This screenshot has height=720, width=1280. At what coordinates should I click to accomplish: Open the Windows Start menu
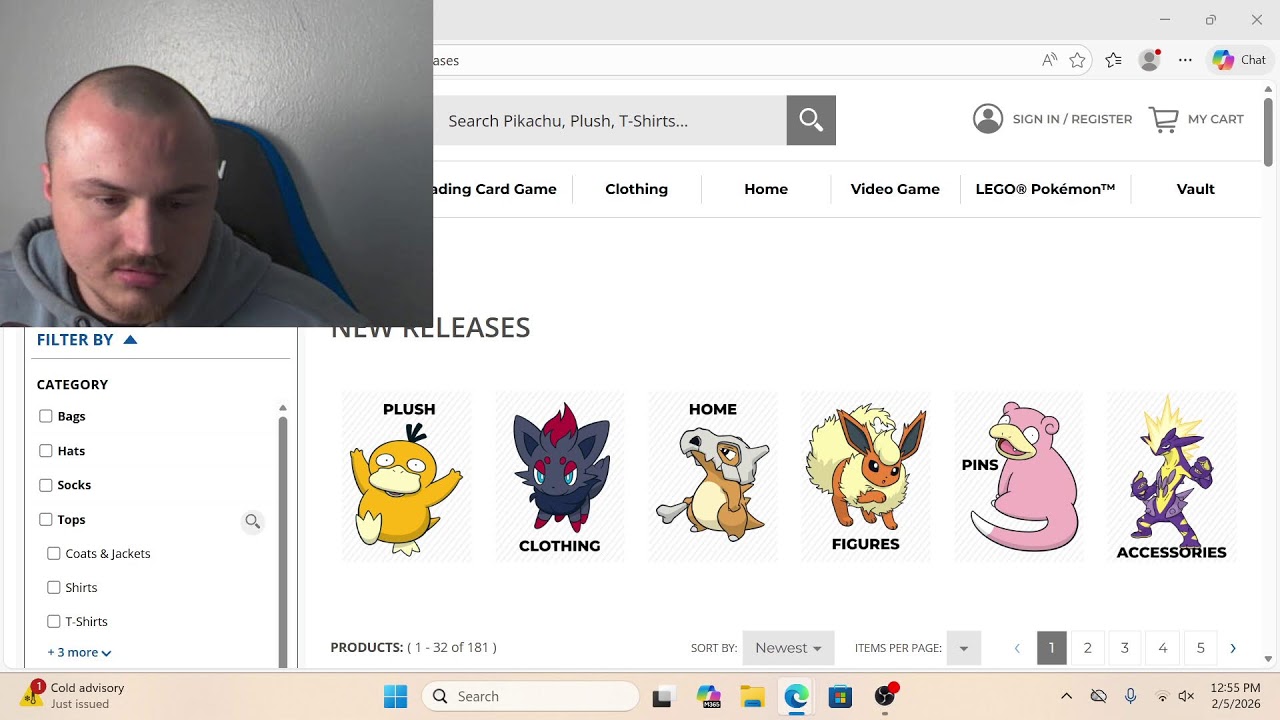[x=396, y=696]
